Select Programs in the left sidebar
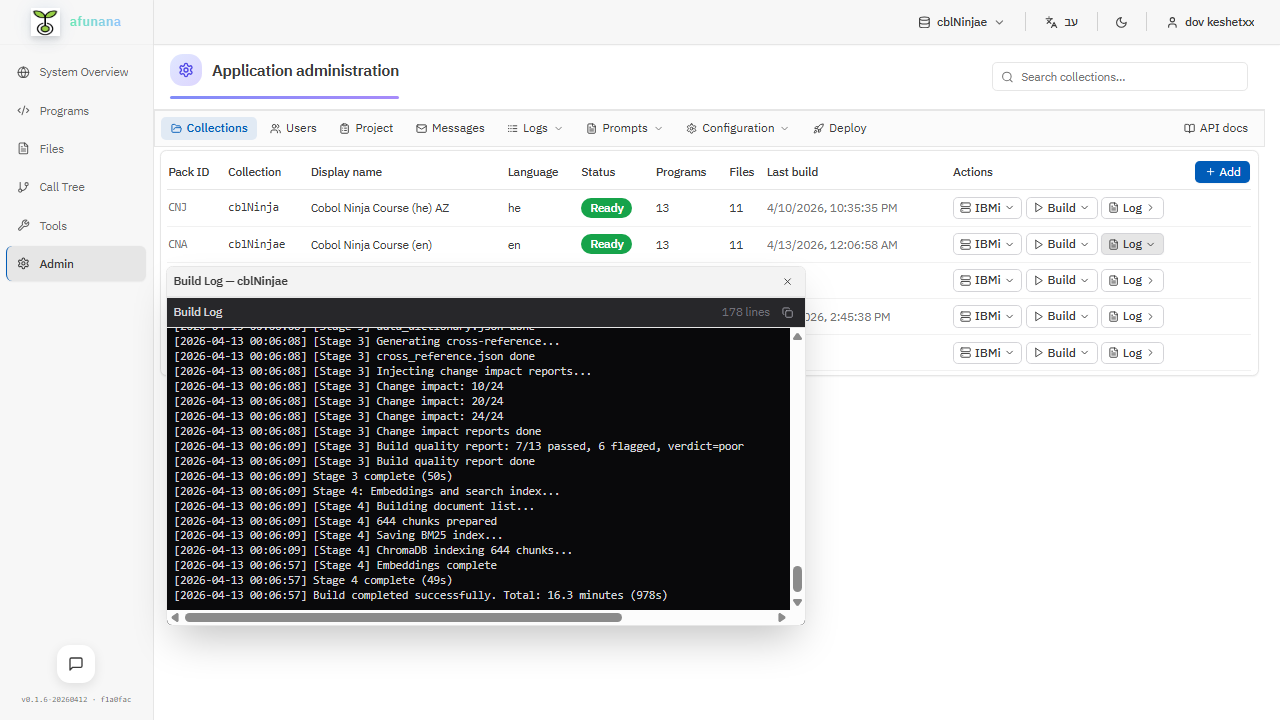The height and width of the screenshot is (720, 1280). 62,110
